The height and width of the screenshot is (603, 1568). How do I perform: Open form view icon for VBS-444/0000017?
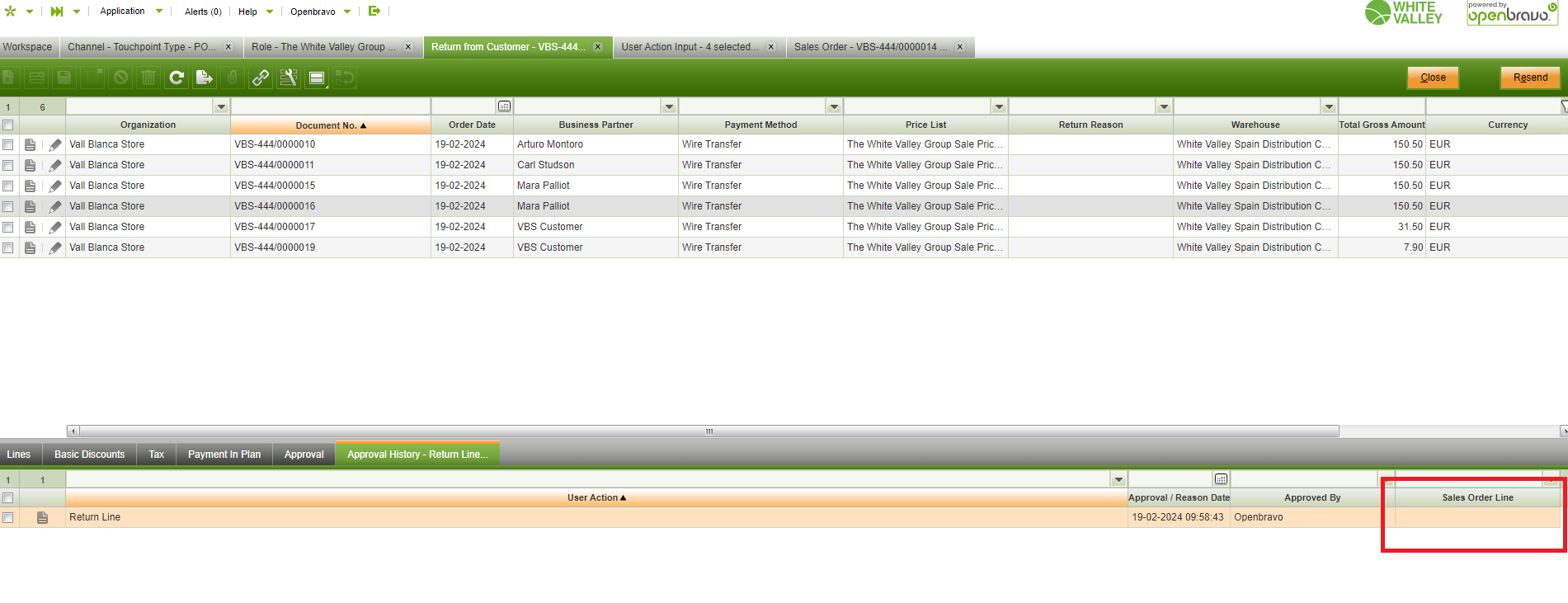(x=31, y=227)
